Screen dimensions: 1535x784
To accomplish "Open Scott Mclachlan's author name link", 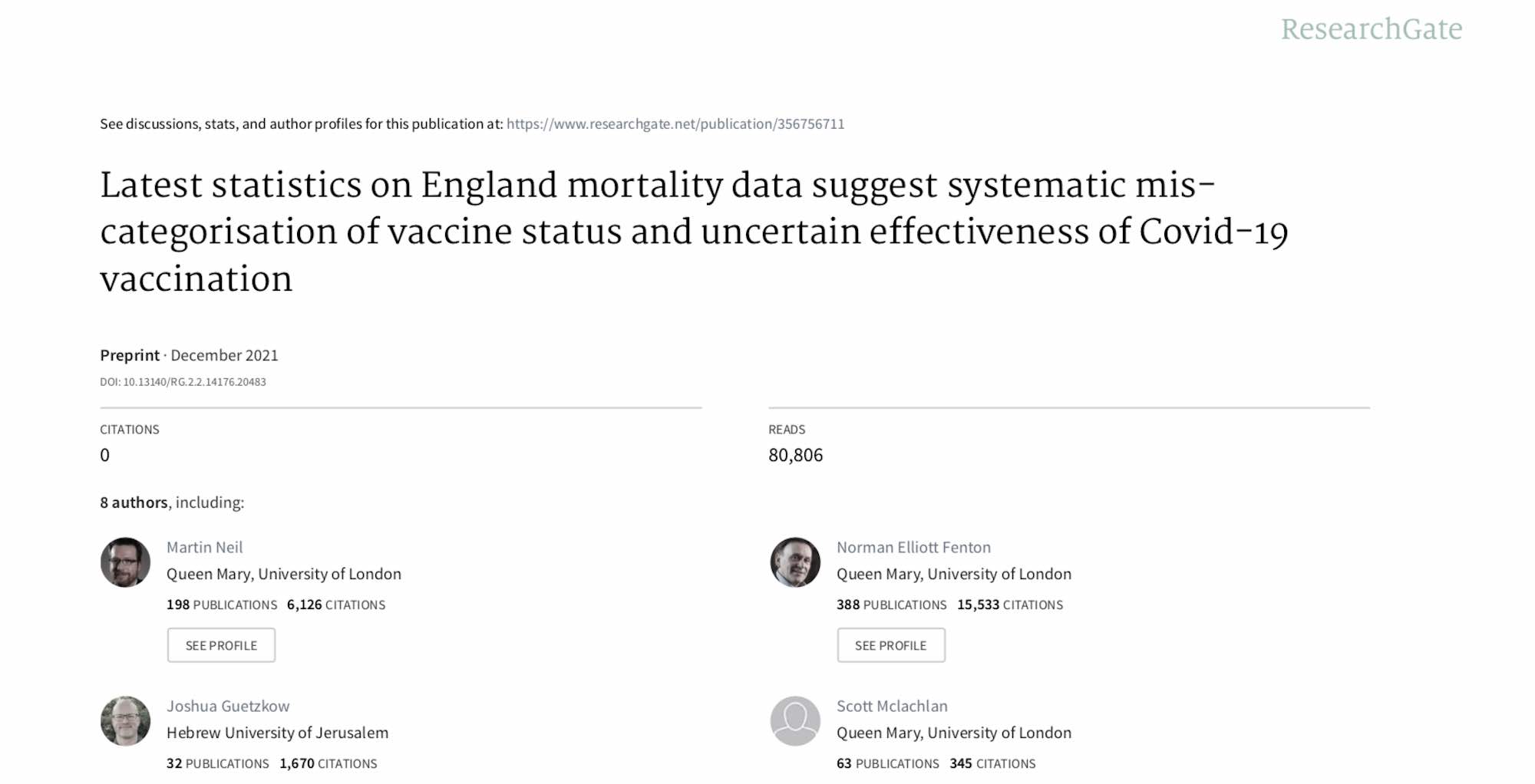I will click(x=892, y=706).
